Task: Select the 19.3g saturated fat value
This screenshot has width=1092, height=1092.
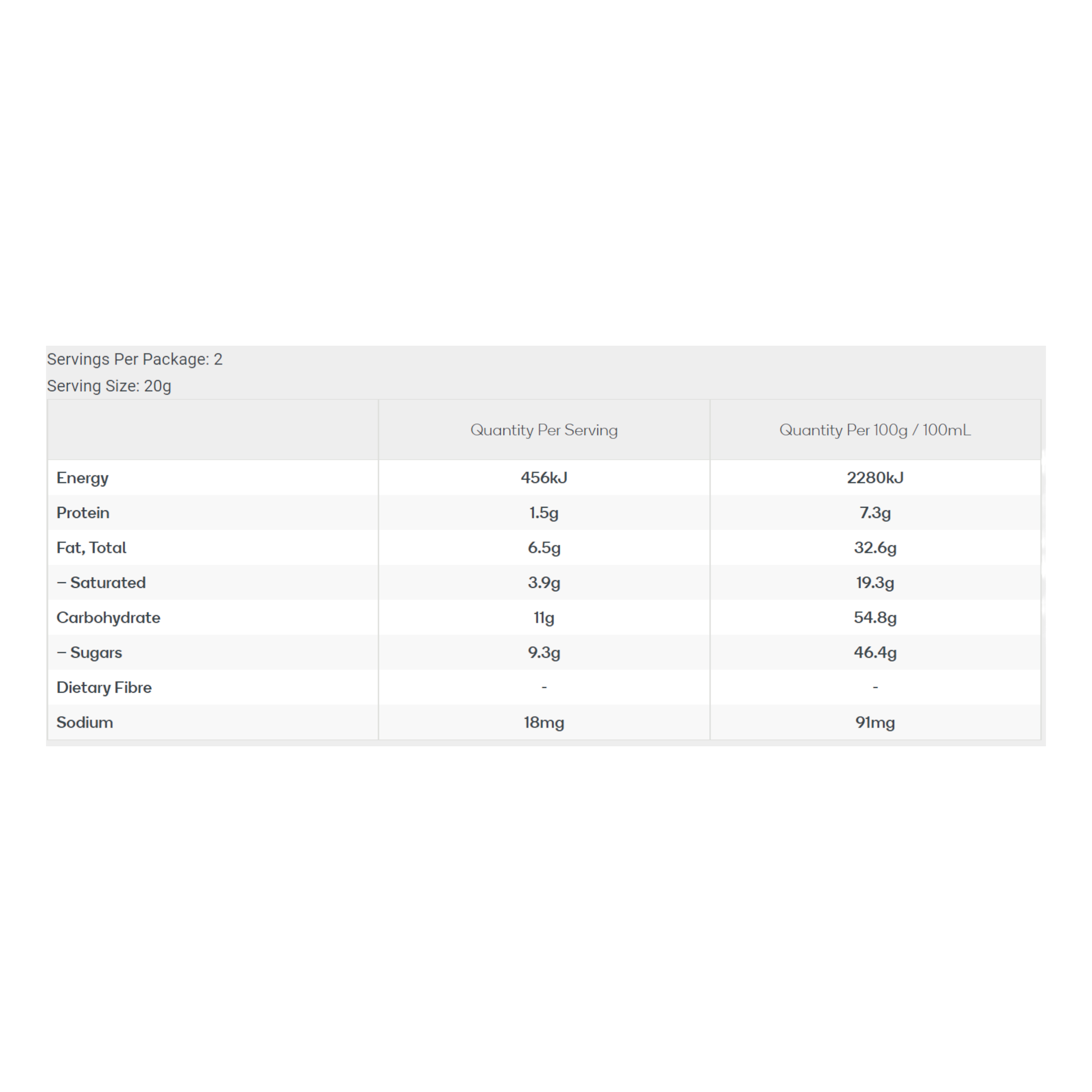Action: click(x=875, y=583)
